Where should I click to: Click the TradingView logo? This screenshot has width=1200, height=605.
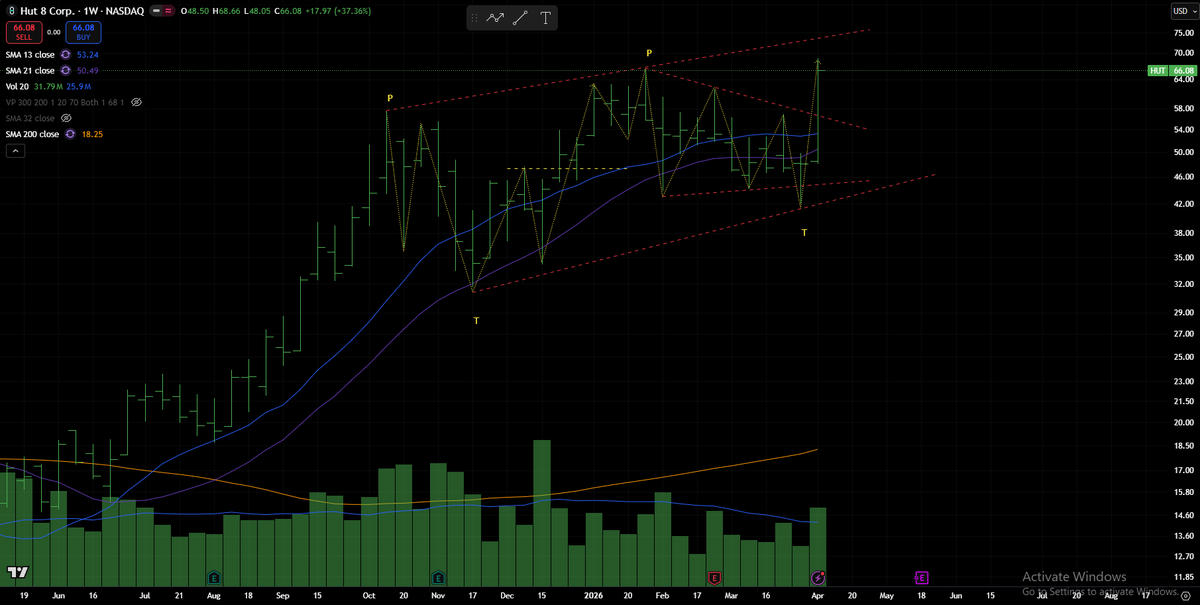click(17, 572)
